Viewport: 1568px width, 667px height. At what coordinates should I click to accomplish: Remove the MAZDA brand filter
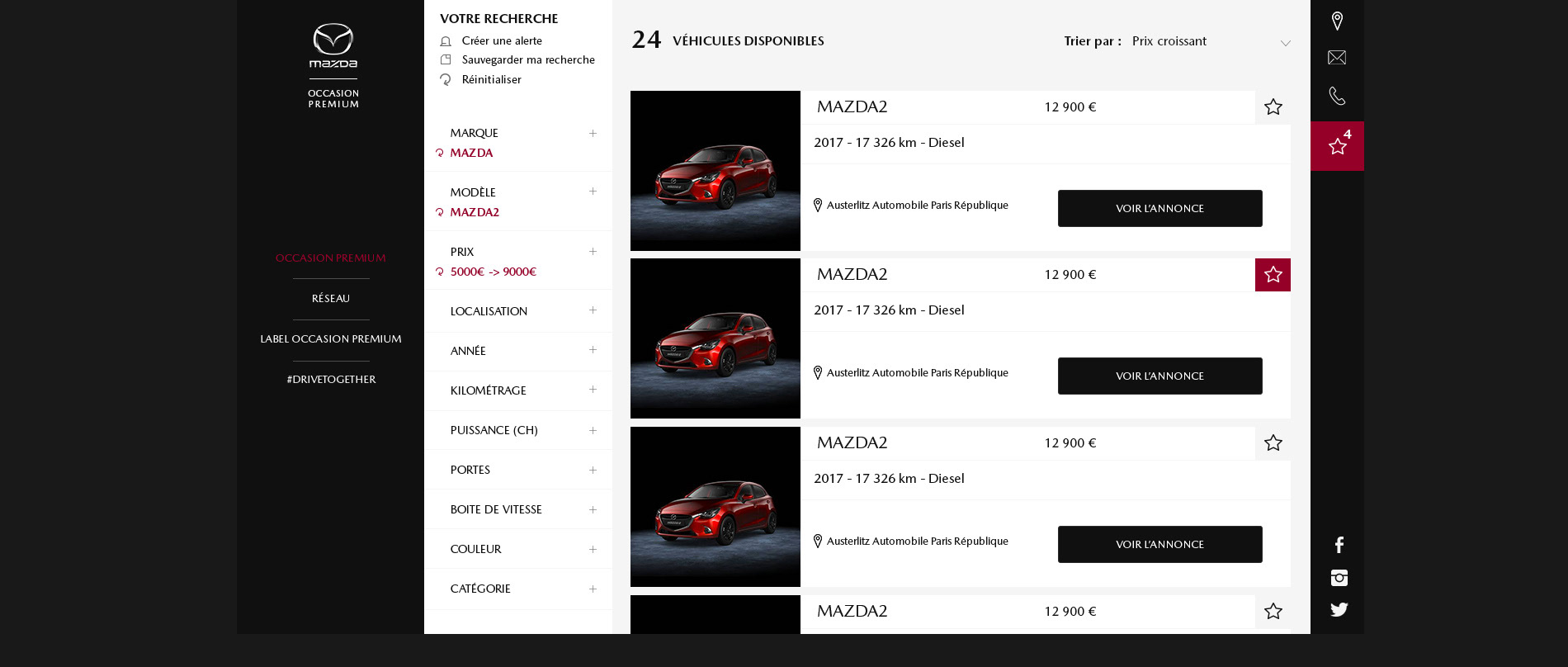pos(440,153)
